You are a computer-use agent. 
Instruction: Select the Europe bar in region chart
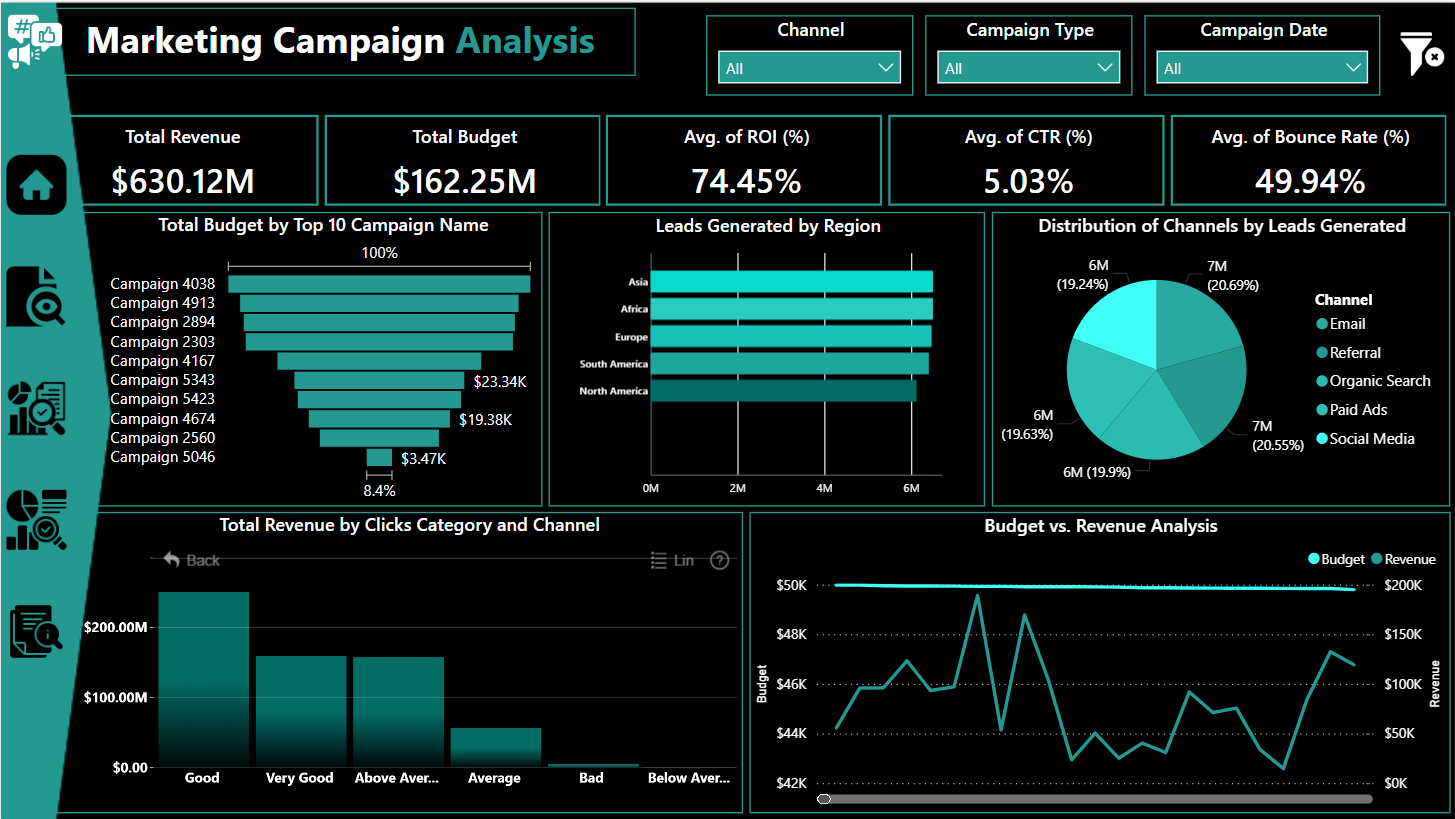[791, 336]
